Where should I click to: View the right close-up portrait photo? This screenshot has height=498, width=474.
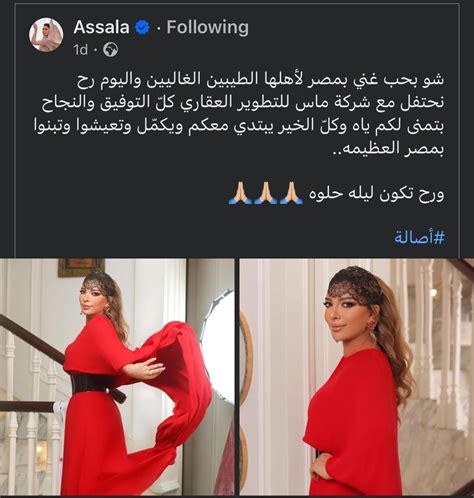click(357, 377)
